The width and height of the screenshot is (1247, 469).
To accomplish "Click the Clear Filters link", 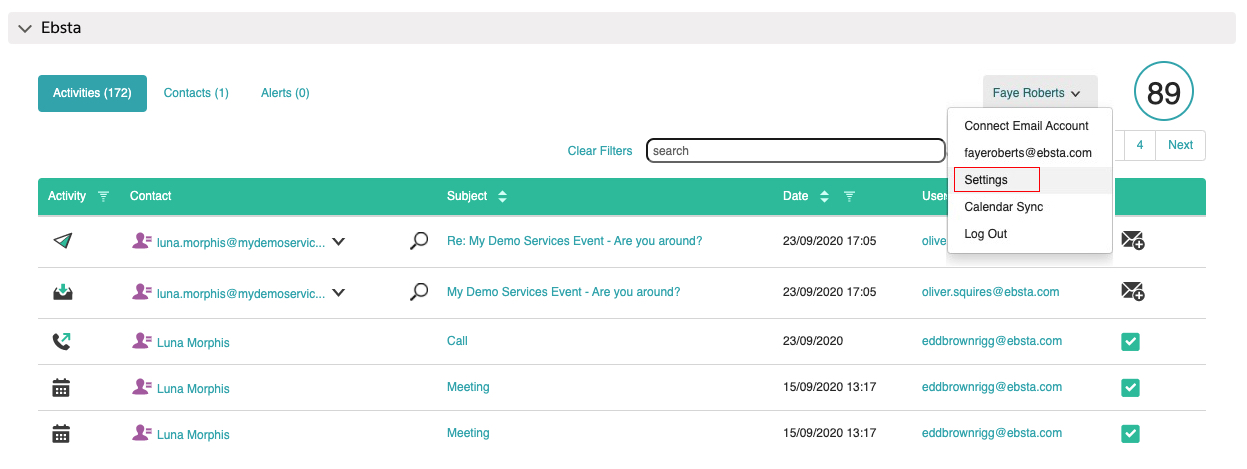I will coord(600,151).
